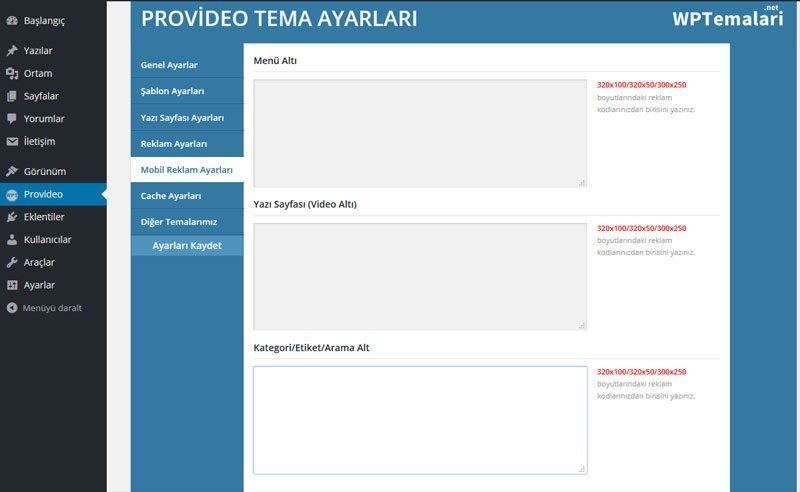The width and height of the screenshot is (800, 492).
Task: Switch to the Cache Ayarları tab
Action: 187,196
